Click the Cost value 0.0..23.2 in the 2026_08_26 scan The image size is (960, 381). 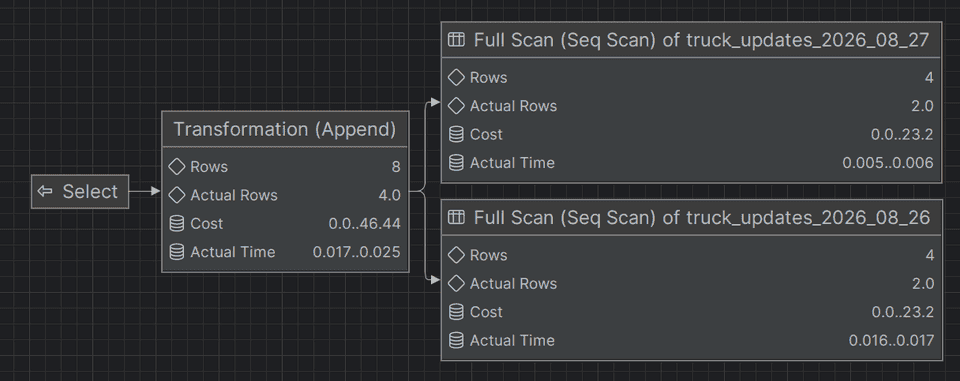pos(903,312)
